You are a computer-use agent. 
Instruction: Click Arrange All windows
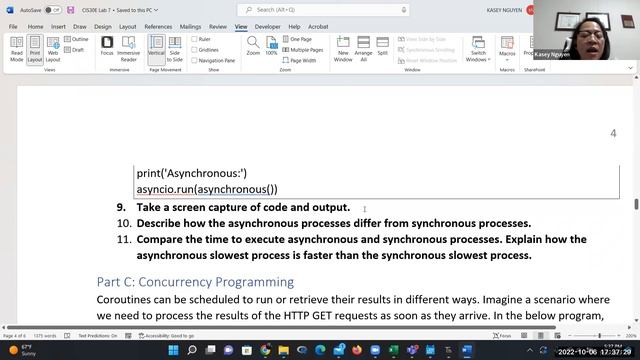[x=363, y=49]
